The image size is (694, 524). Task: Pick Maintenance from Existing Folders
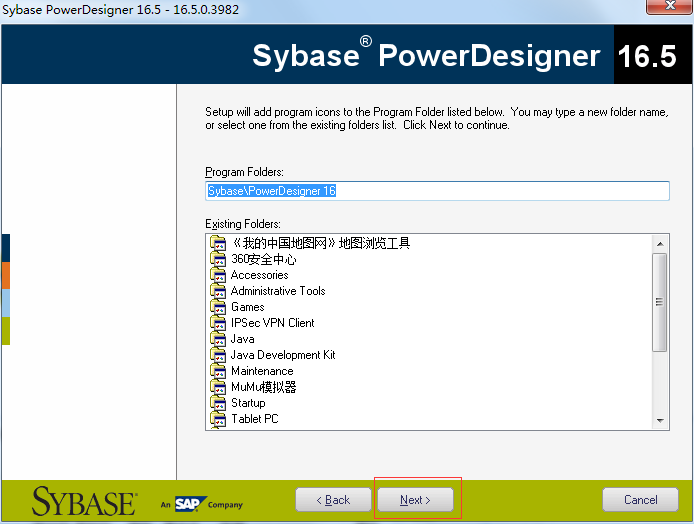[x=262, y=371]
